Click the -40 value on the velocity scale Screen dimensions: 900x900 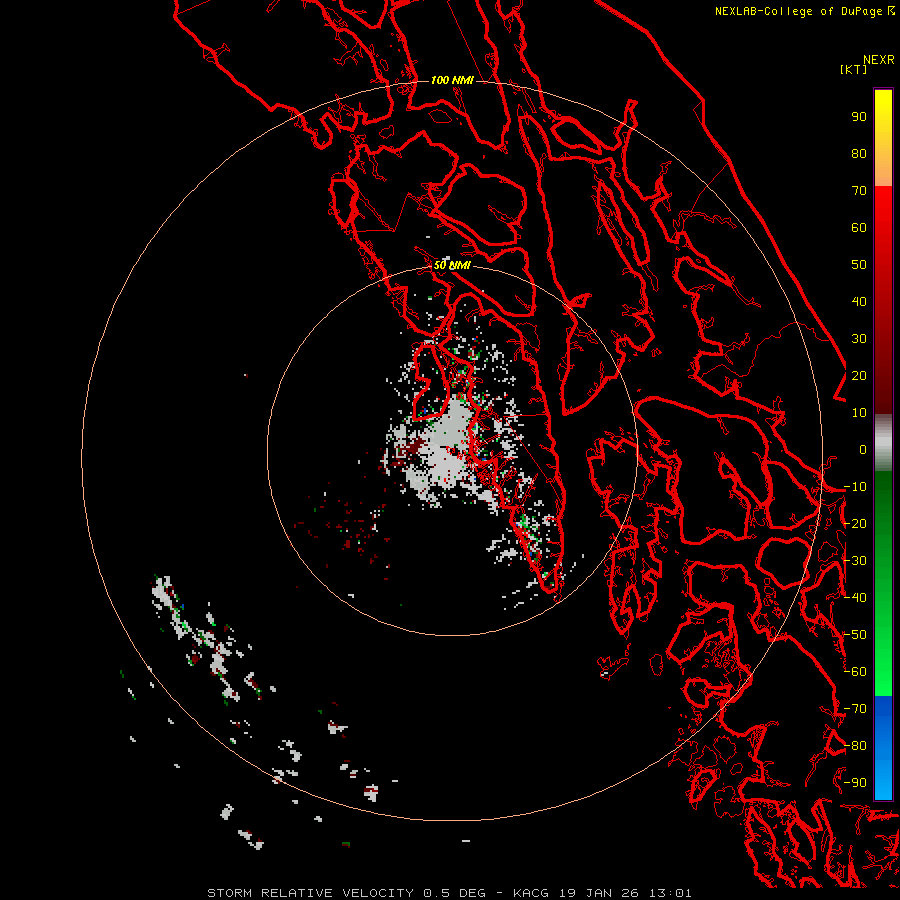coord(855,598)
